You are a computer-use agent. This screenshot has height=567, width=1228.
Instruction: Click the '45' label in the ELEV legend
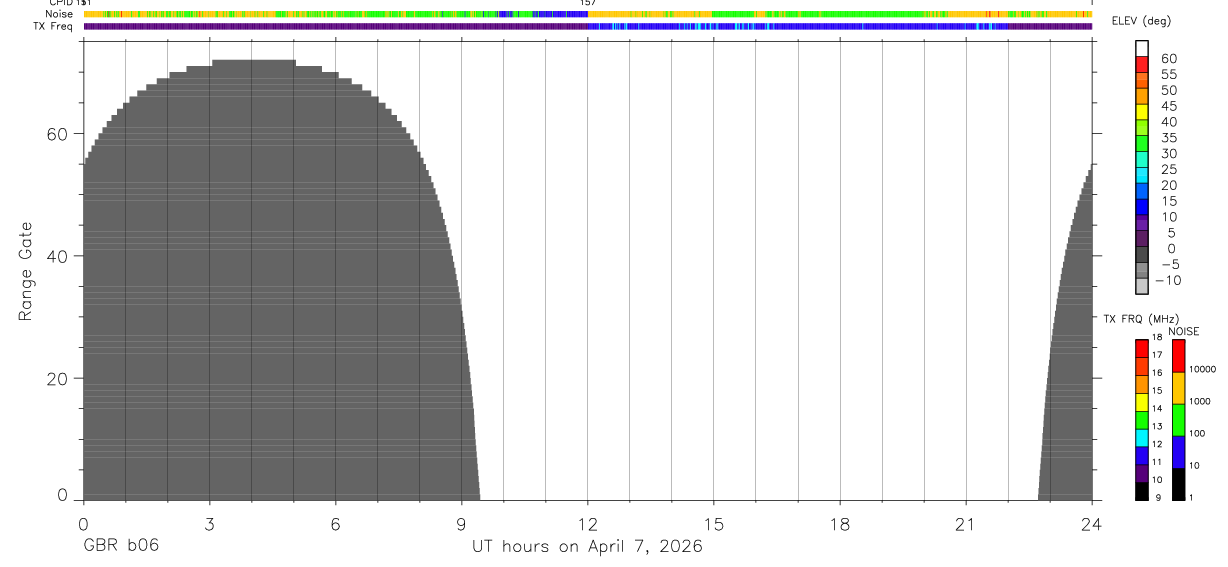1168,106
